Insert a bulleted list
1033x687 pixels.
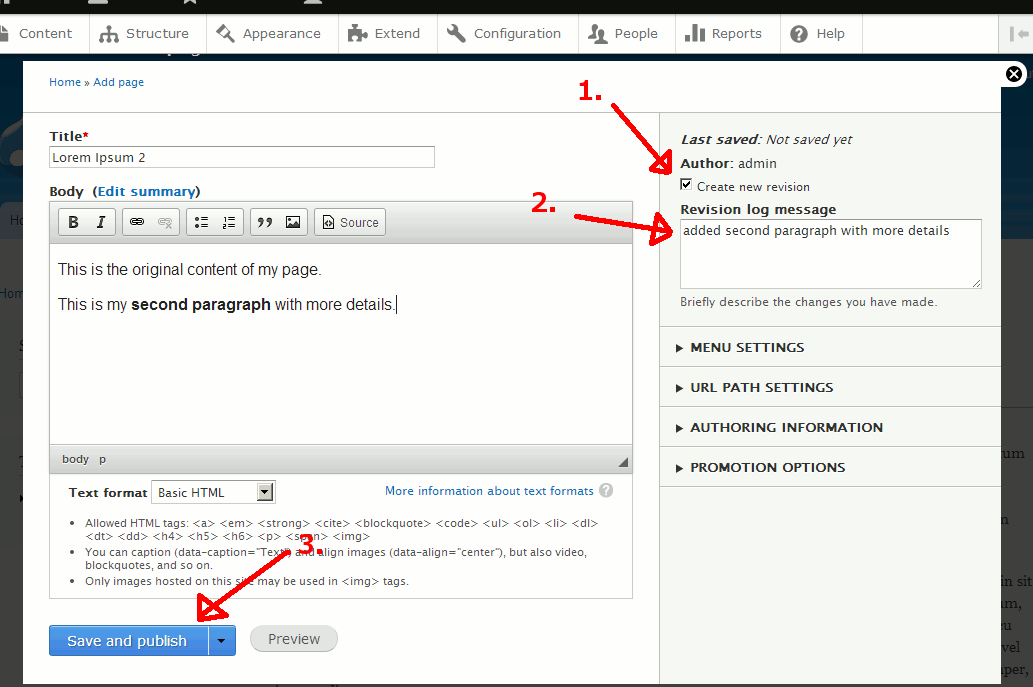(x=201, y=223)
